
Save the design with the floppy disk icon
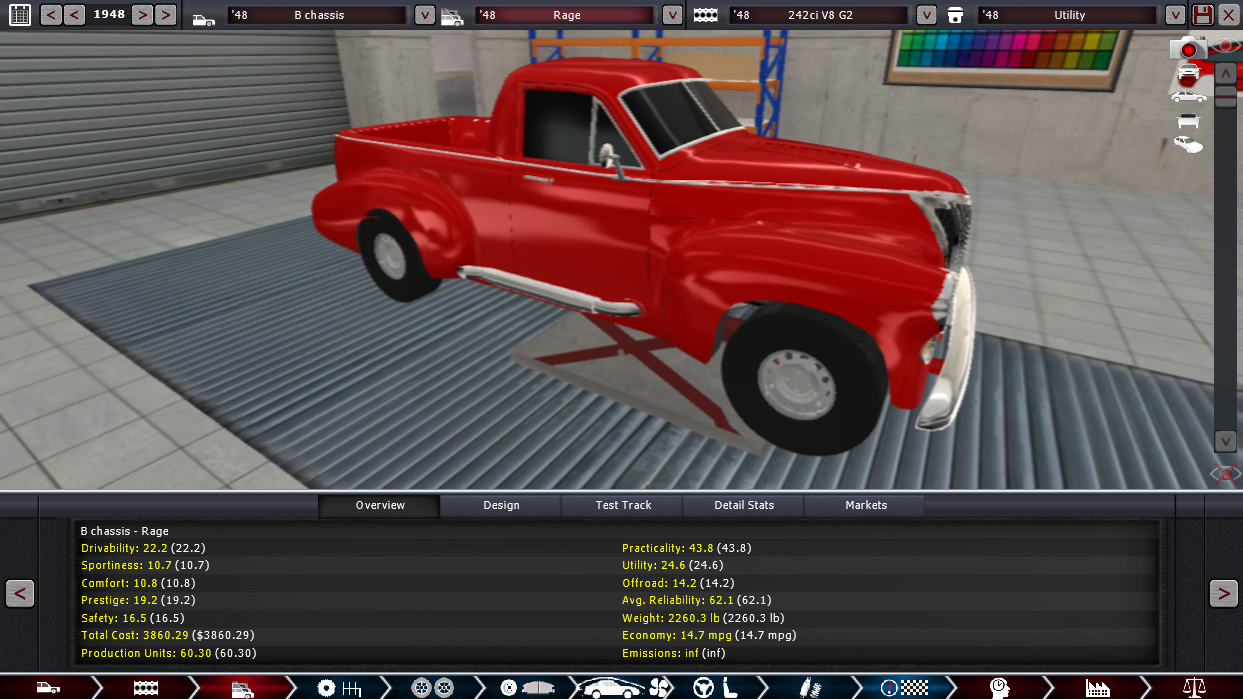click(x=1202, y=15)
